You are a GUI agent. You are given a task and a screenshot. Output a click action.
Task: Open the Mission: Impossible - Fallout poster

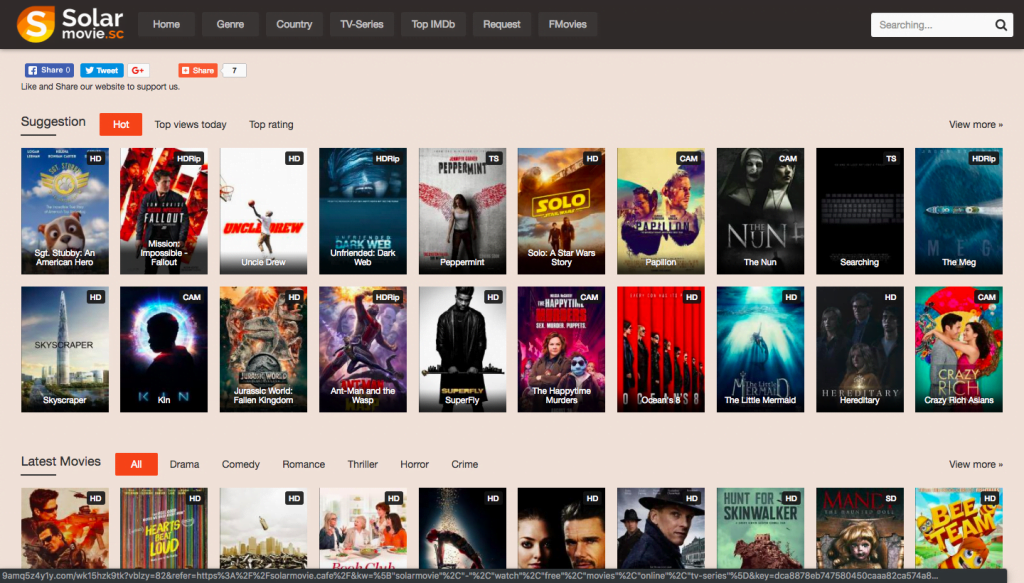tap(164, 211)
